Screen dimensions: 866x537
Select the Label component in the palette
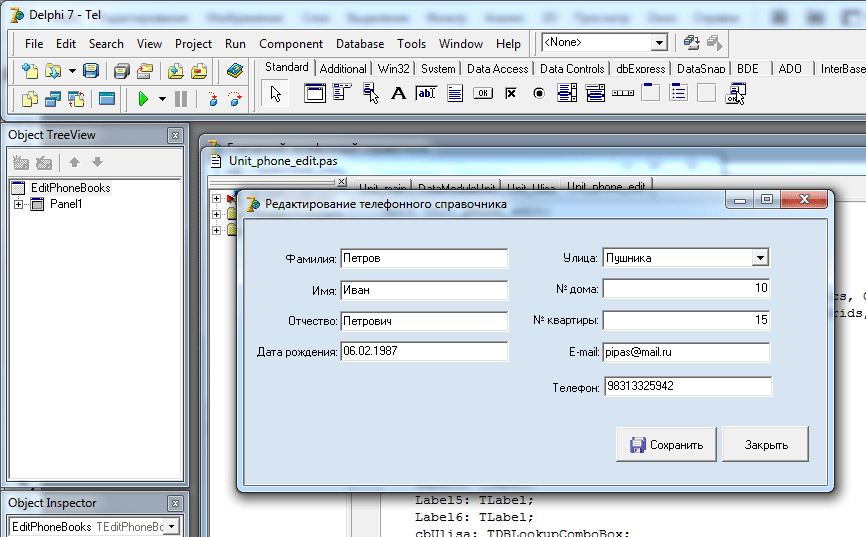[398, 93]
